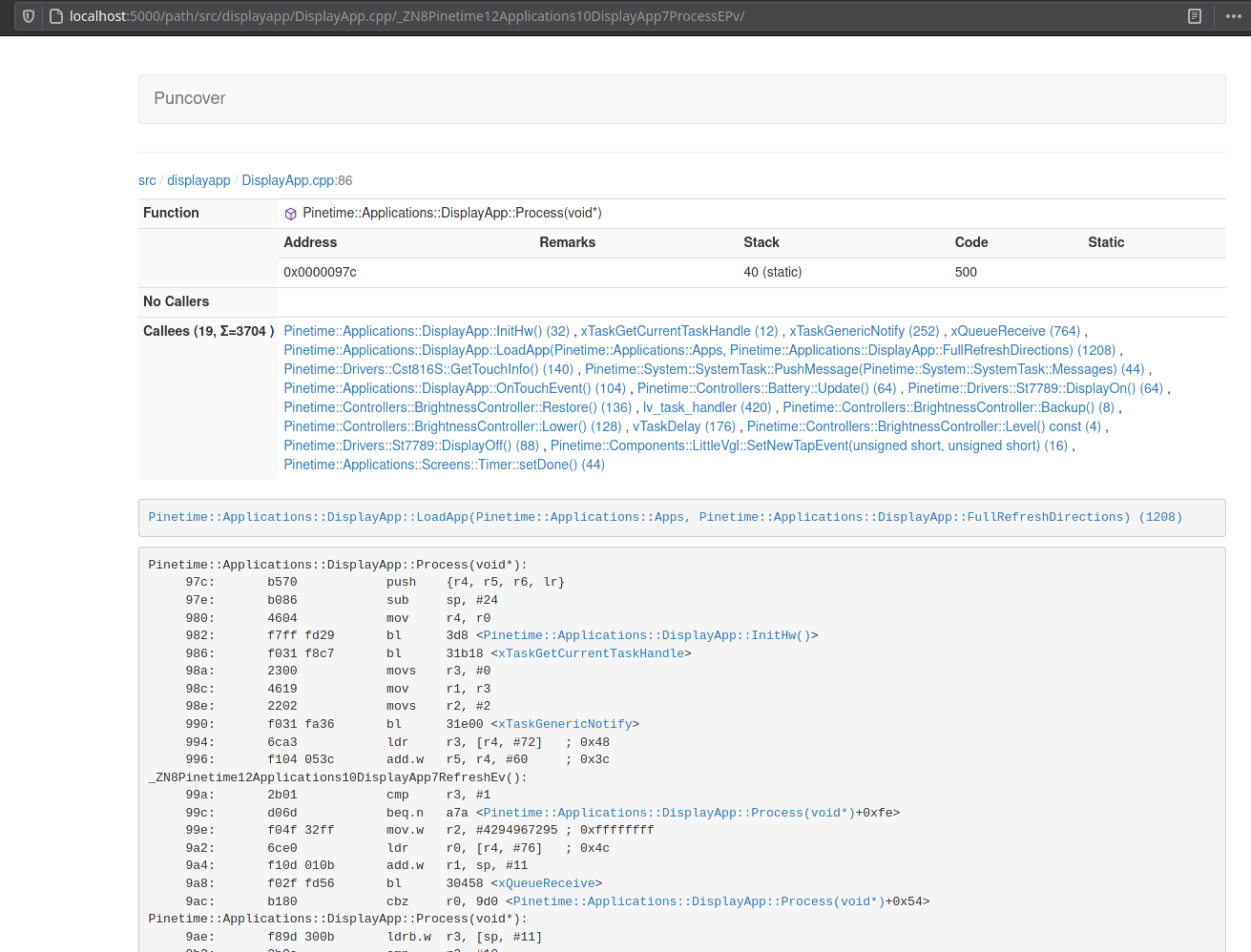Navigate to src breadcrumb

pyautogui.click(x=147, y=180)
